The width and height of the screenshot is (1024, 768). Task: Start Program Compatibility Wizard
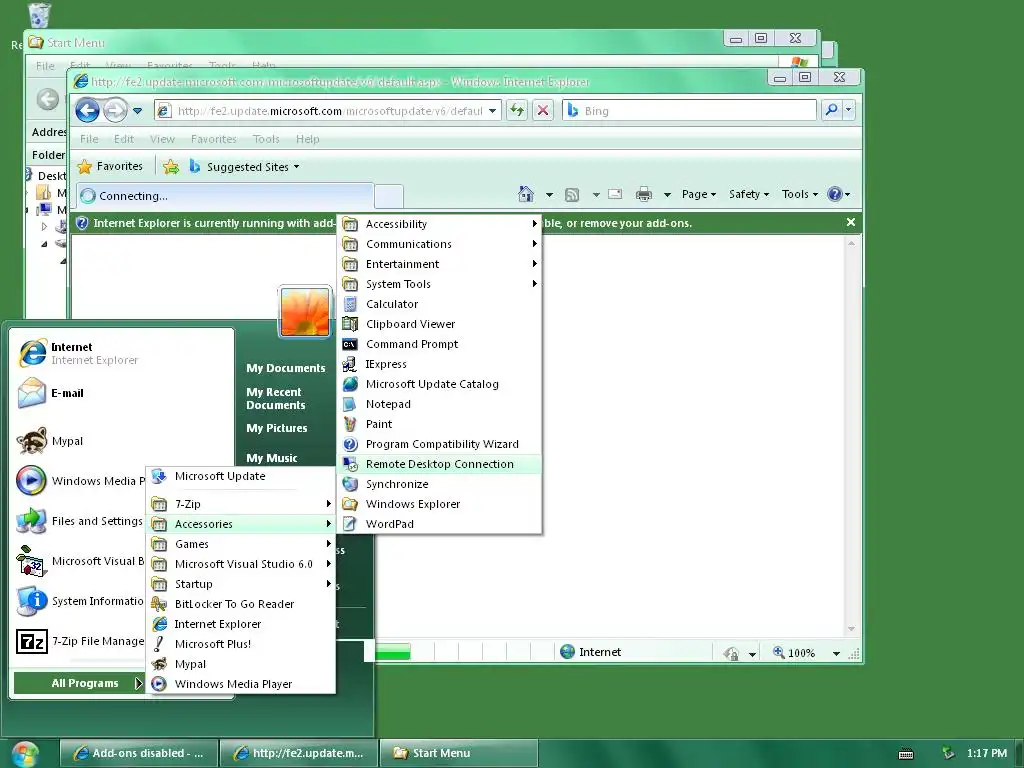(x=440, y=444)
